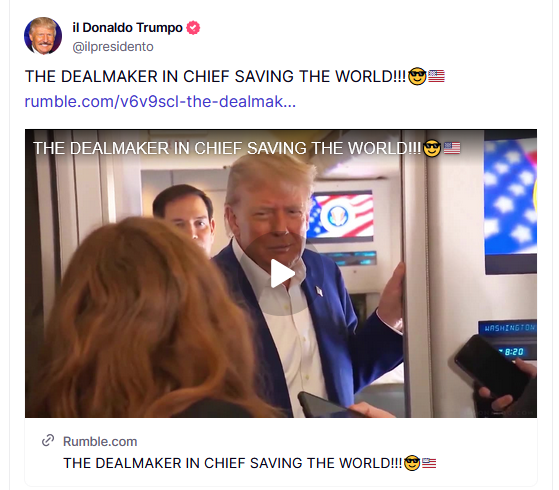This screenshot has width=559, height=490.
Task: Click the flag emoji in the video overlay title
Action: pos(452,148)
